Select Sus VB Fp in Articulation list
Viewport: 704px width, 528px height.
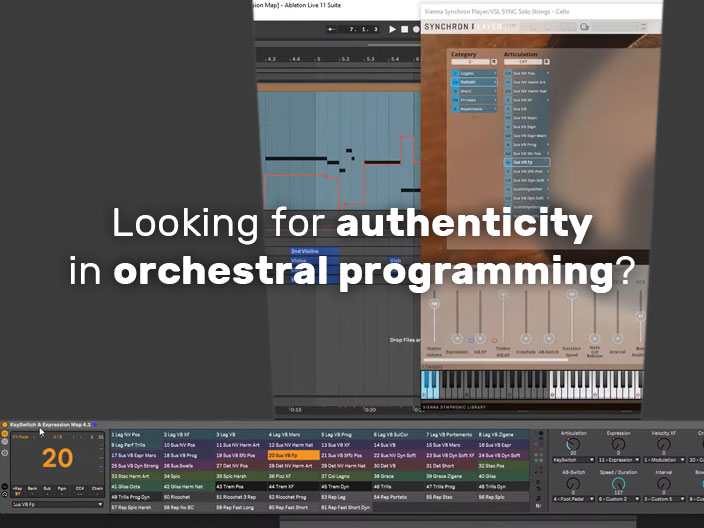tap(527, 162)
